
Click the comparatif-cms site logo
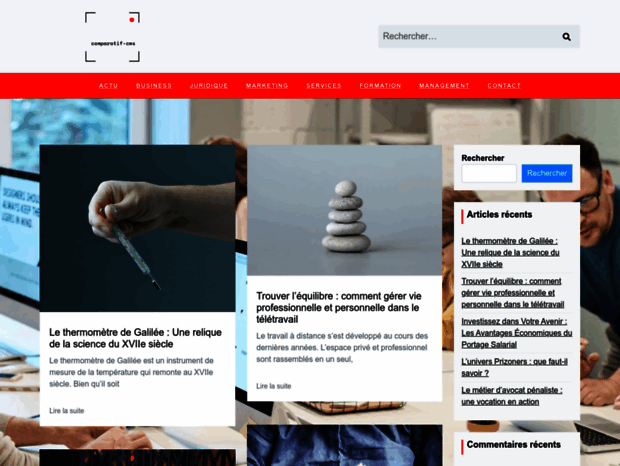pos(112,37)
